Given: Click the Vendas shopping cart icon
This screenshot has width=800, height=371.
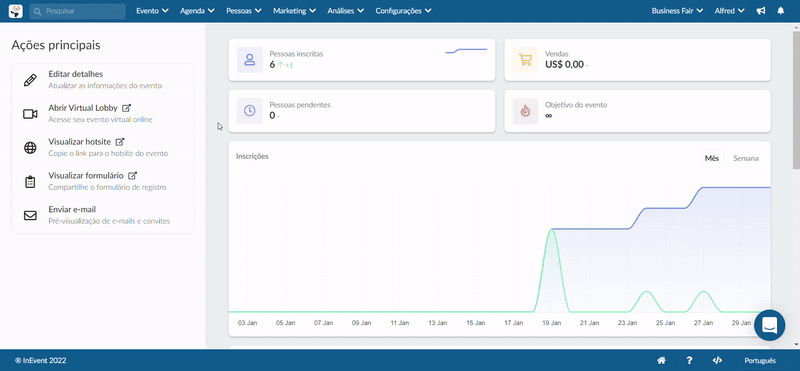Looking at the screenshot, I should (525, 60).
